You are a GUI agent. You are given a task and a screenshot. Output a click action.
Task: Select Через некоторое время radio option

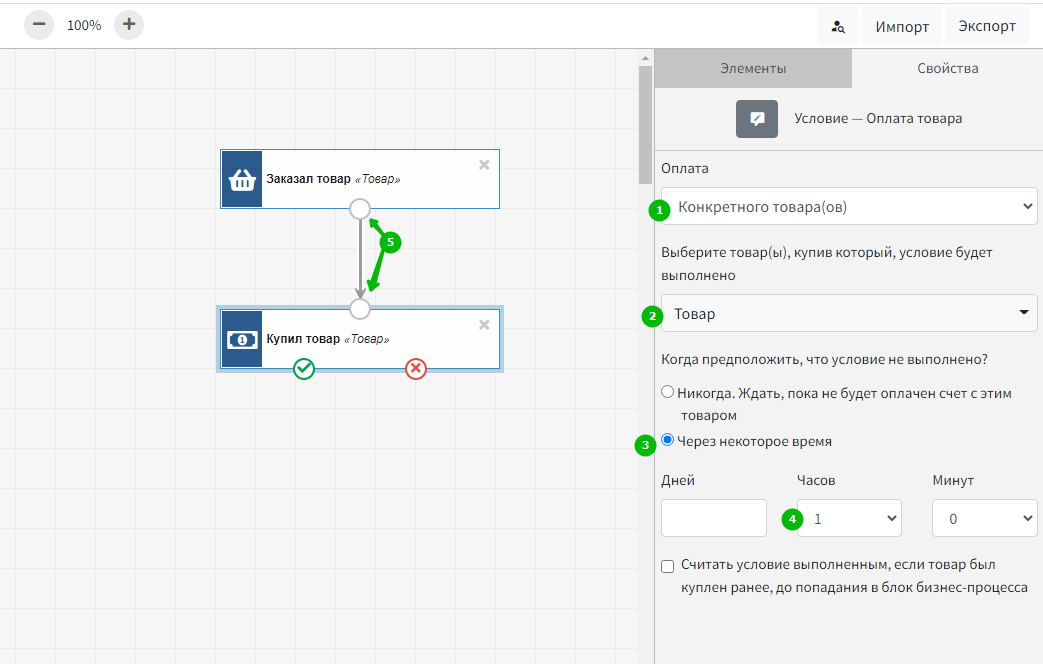(668, 440)
